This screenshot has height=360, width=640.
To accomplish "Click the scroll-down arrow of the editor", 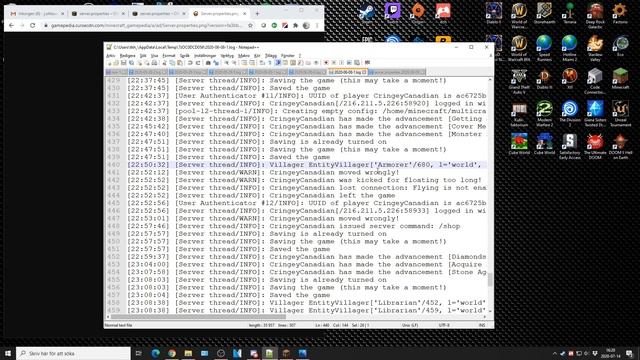I will tap(490, 311).
